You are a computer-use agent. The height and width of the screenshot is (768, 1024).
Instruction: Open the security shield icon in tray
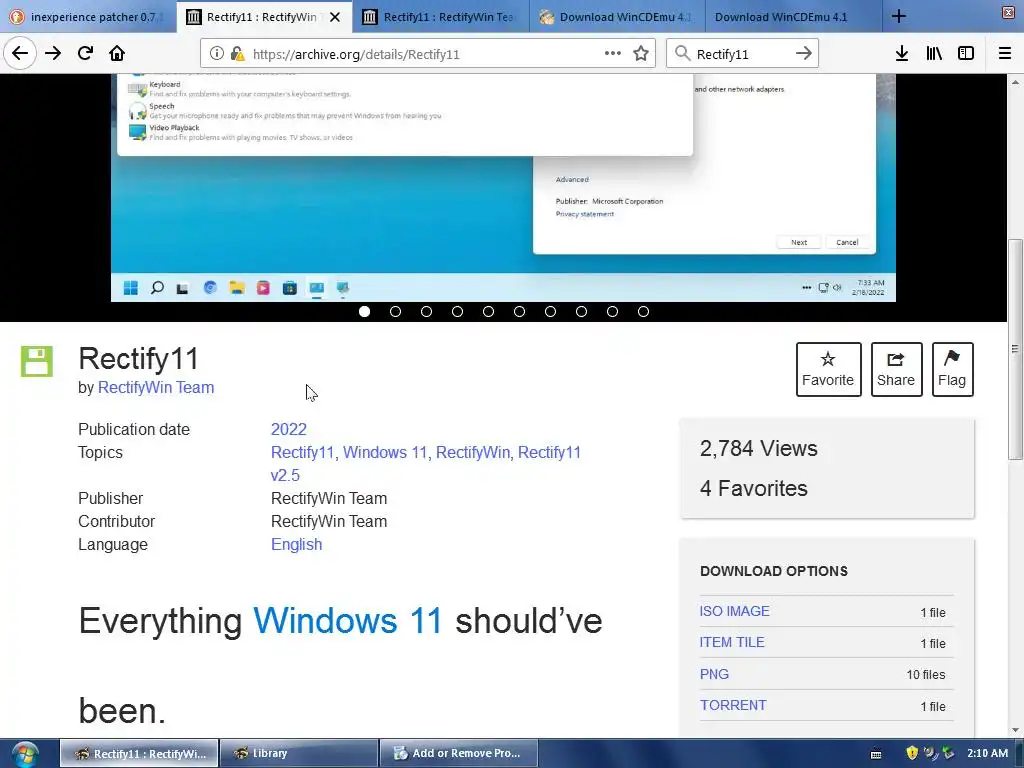[912, 753]
